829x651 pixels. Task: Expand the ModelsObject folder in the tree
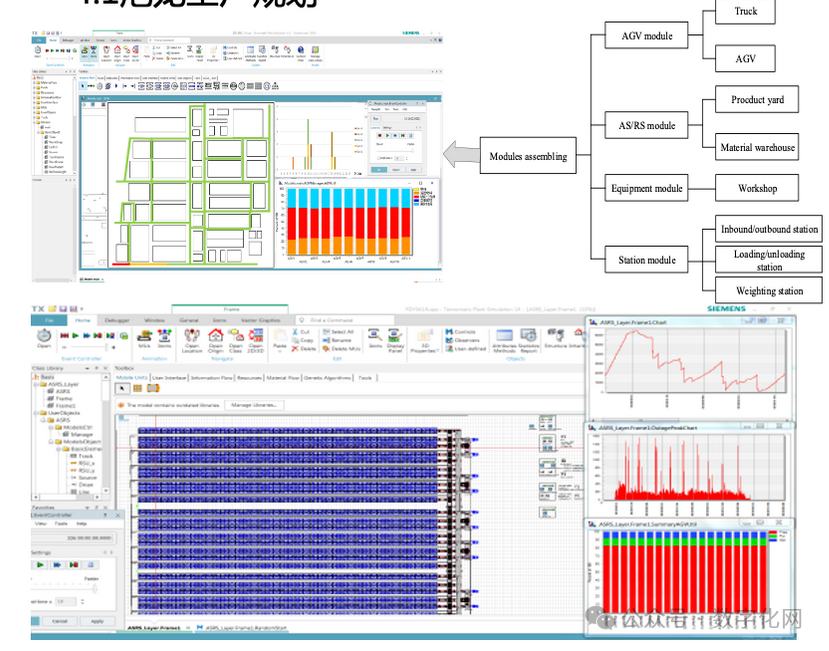[x=53, y=441]
